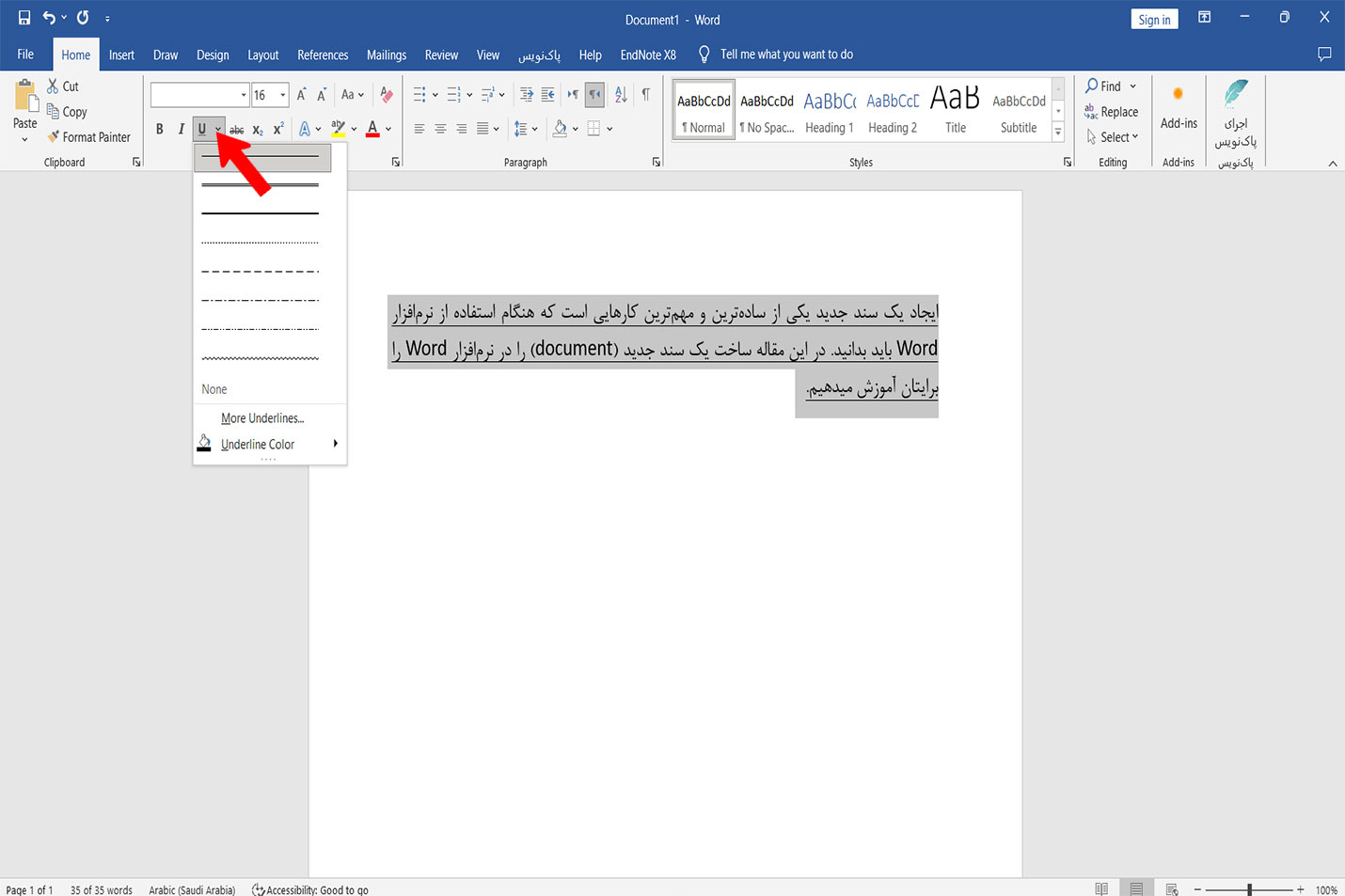Image resolution: width=1345 pixels, height=896 pixels.
Task: Open the EndNote X8 tab
Action: click(x=648, y=55)
